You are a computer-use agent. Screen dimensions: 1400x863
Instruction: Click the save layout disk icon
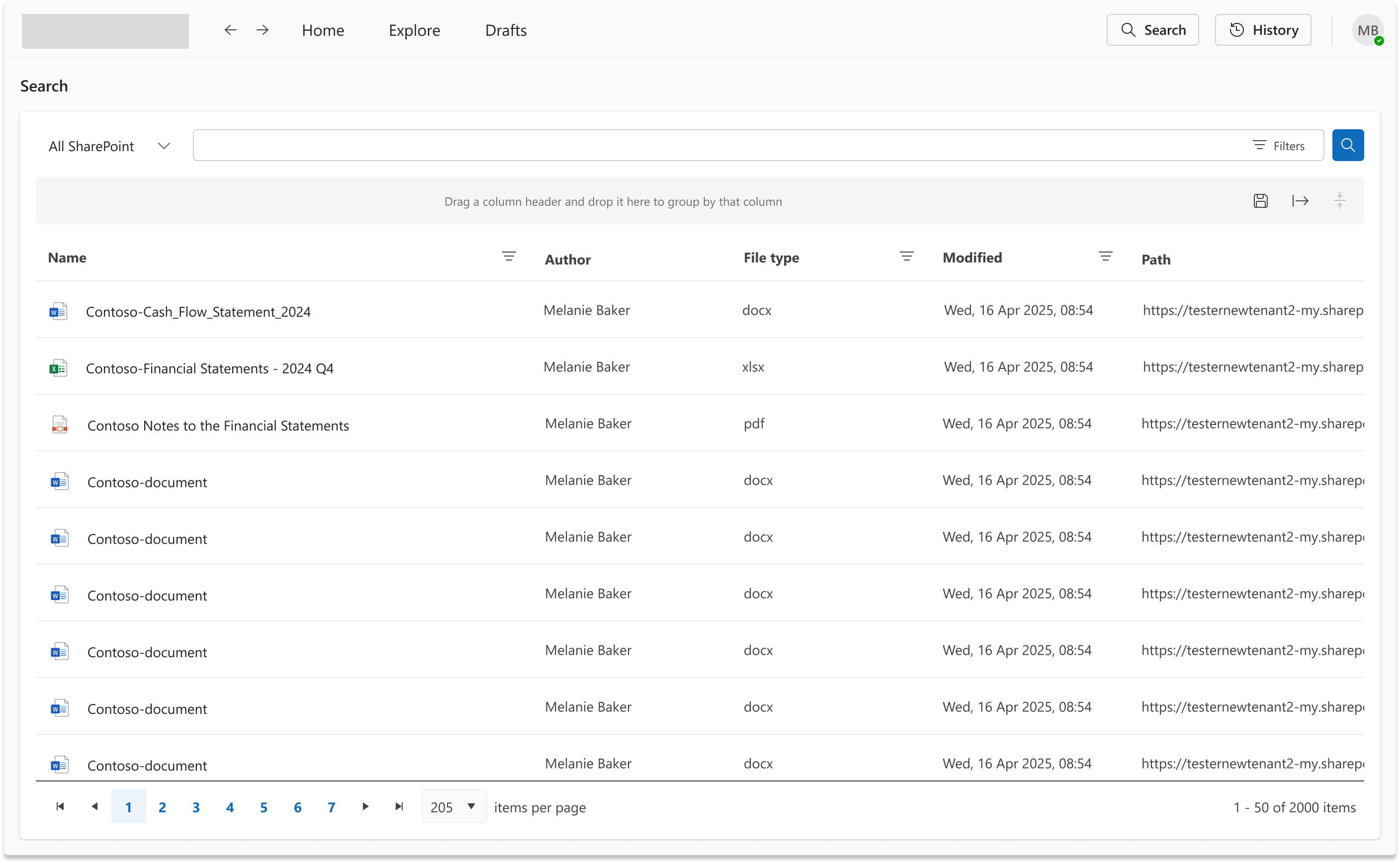1260,201
